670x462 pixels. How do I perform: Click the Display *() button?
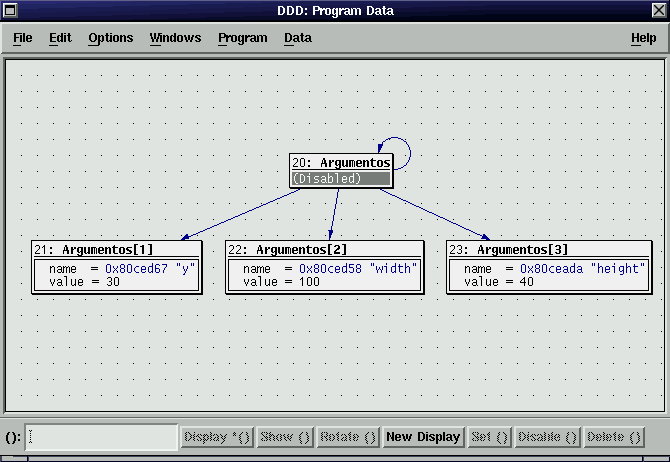tap(216, 437)
